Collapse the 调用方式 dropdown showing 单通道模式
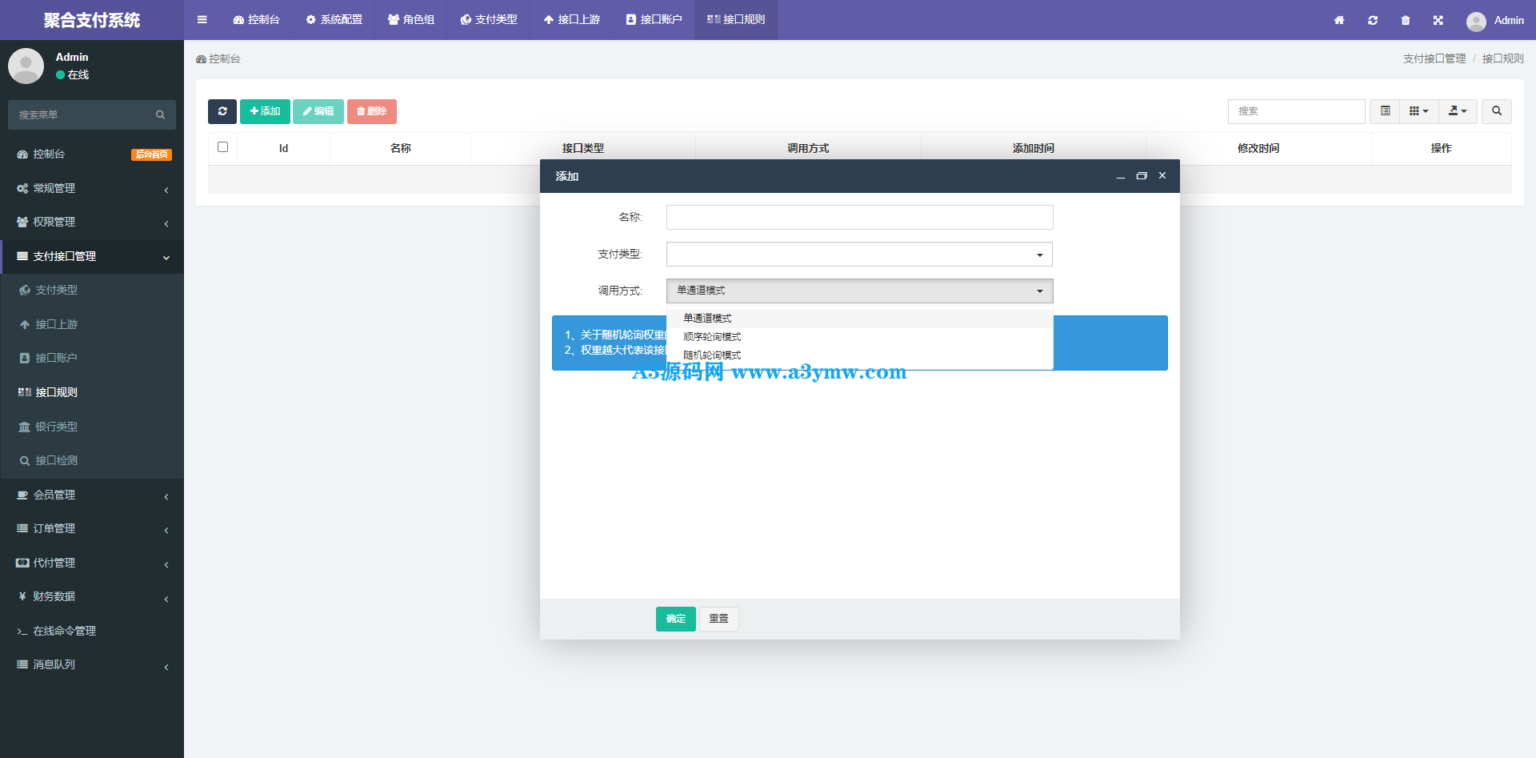The height and width of the screenshot is (758, 1536). pos(859,291)
